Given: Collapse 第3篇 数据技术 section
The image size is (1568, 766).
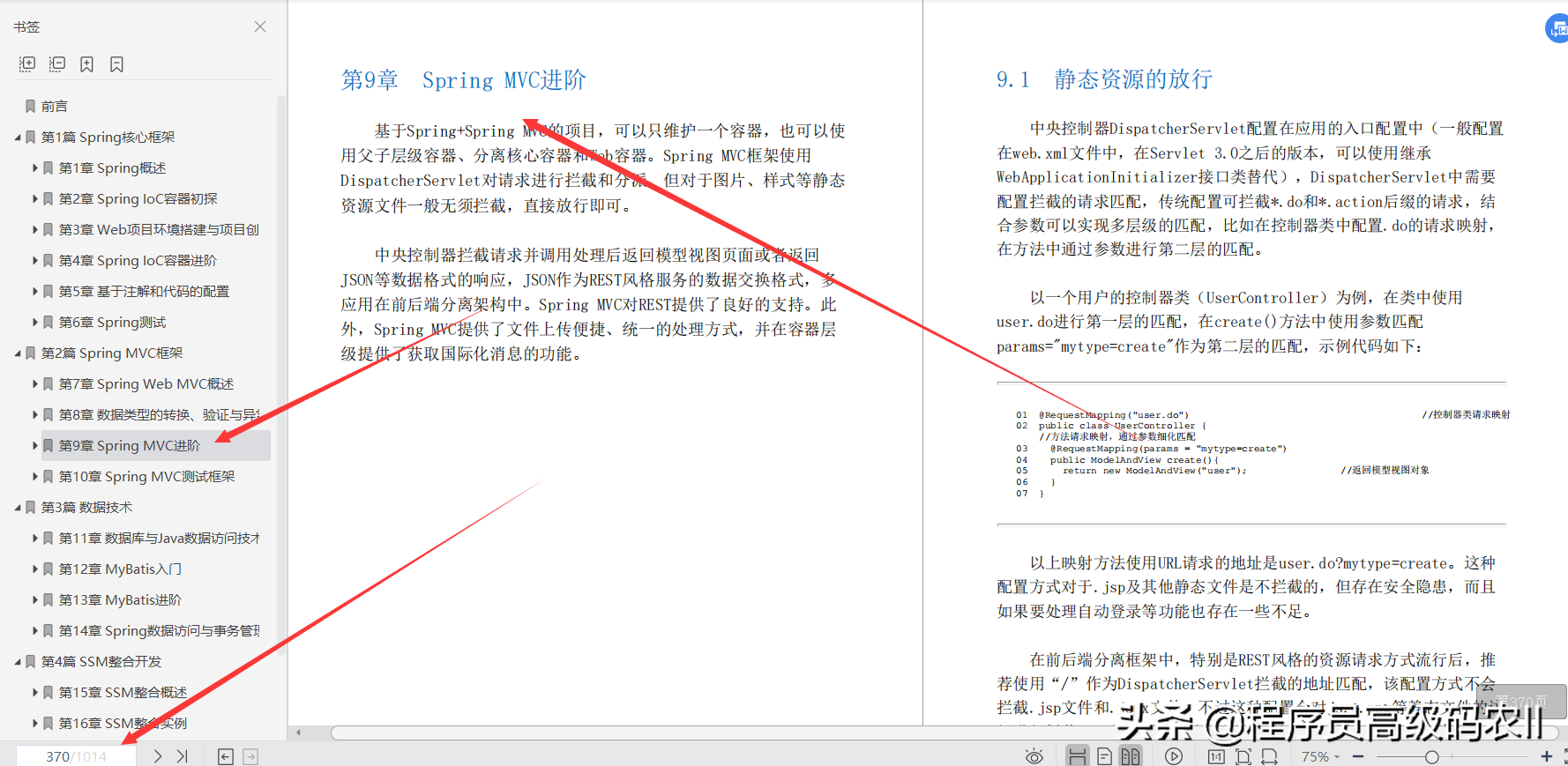Looking at the screenshot, I should click(18, 508).
